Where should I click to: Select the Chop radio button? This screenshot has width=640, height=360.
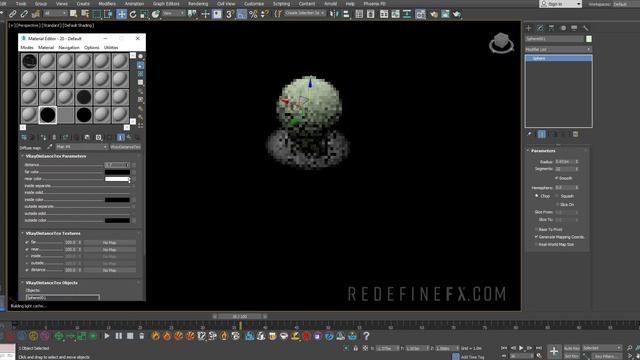click(x=537, y=196)
